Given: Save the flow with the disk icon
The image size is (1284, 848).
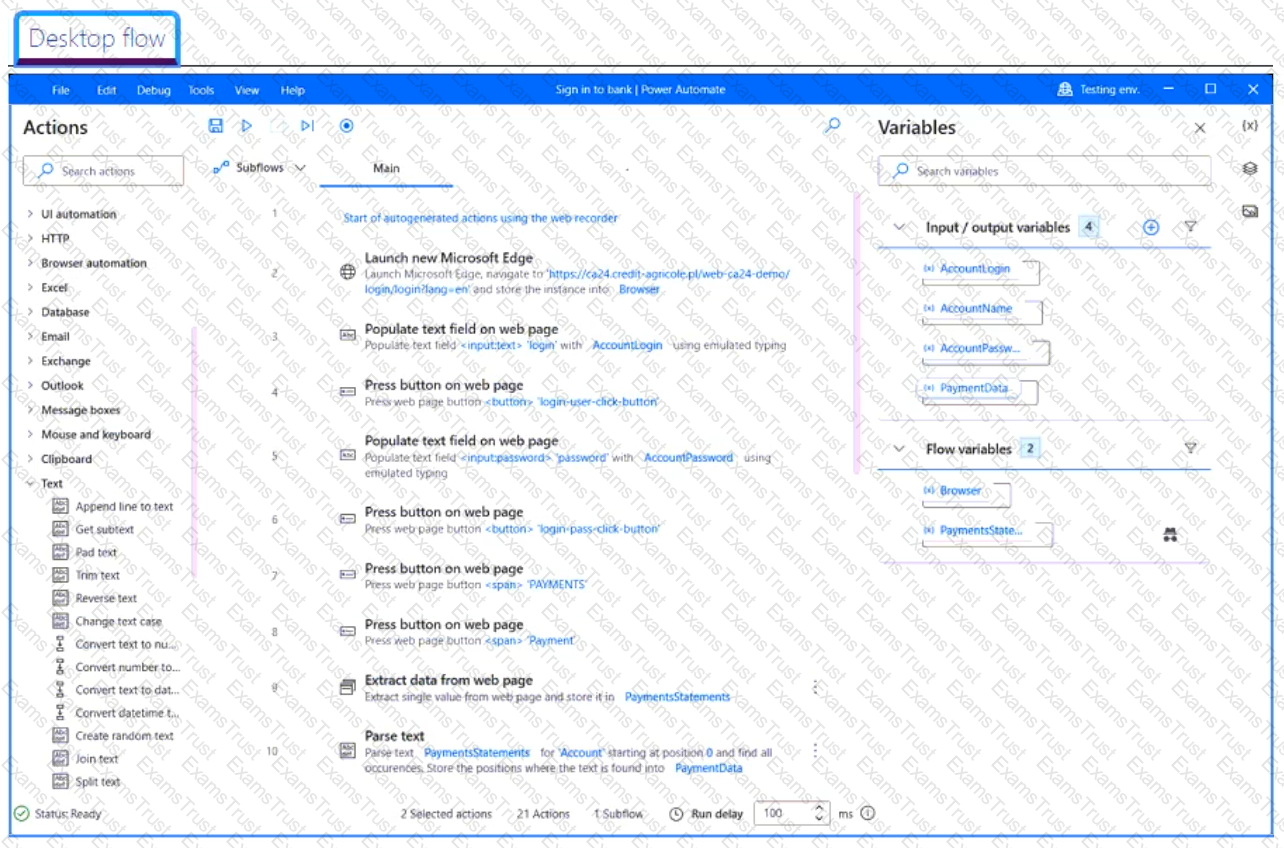Looking at the screenshot, I should (215, 126).
